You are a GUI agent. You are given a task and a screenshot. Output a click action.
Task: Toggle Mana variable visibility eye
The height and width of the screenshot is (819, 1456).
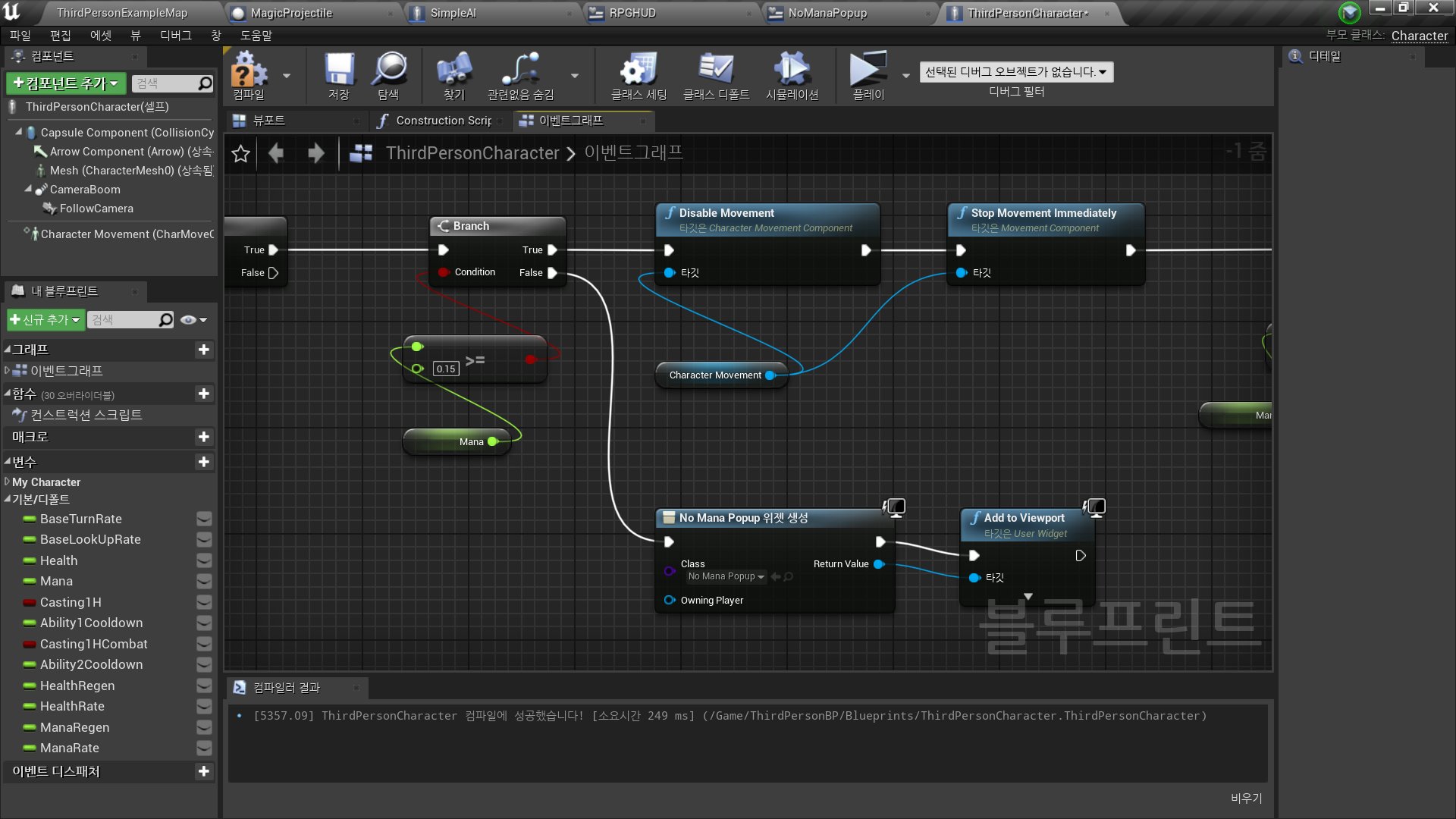pos(204,582)
